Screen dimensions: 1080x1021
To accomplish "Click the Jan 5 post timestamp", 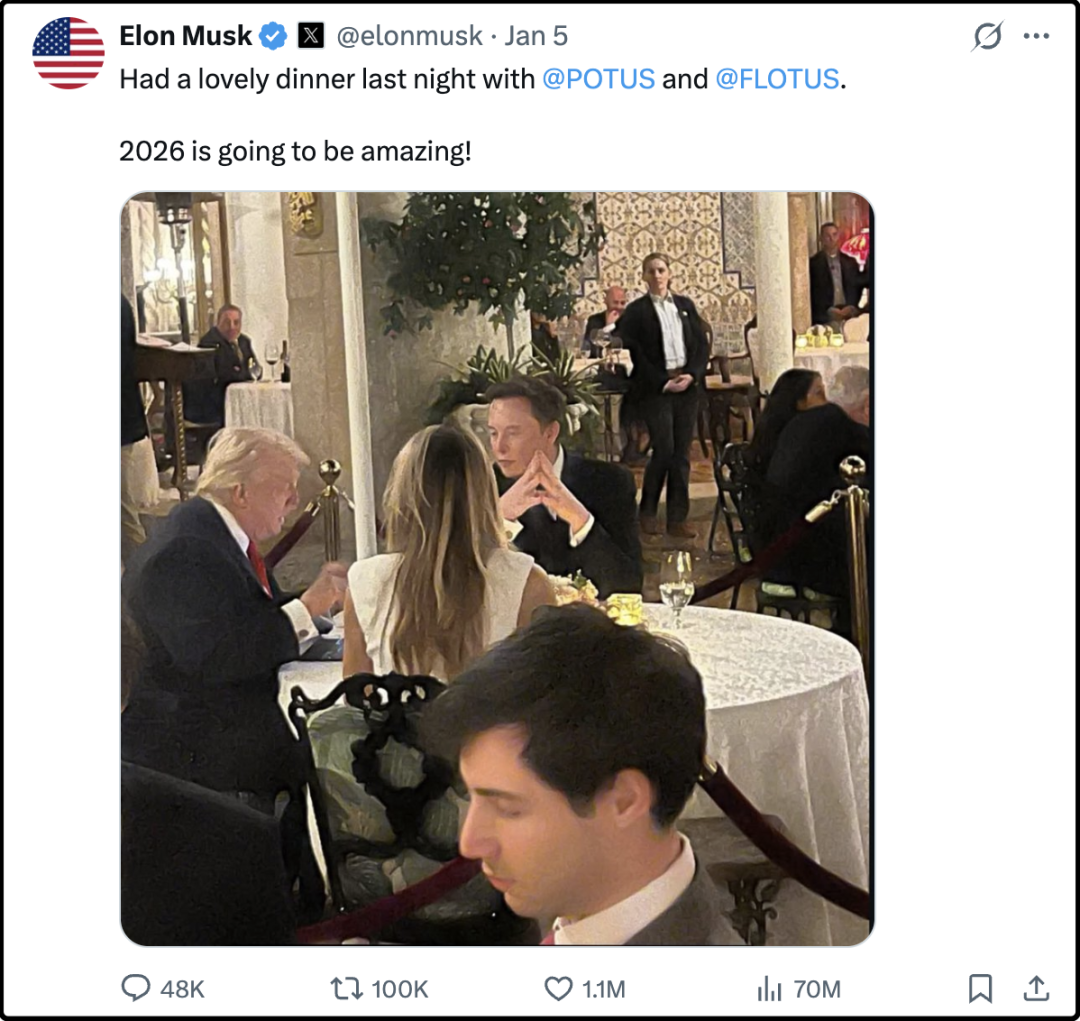I will click(536, 37).
